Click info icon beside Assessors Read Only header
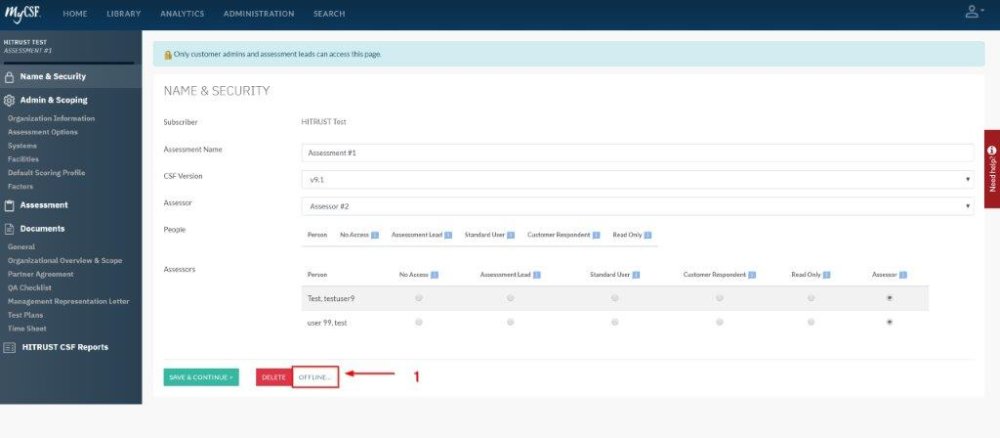Screen dimensions: 1000x438 click(827, 275)
